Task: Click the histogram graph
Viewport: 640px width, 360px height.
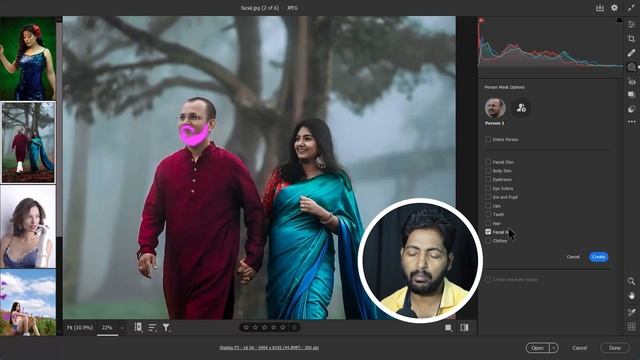Action: coord(550,43)
